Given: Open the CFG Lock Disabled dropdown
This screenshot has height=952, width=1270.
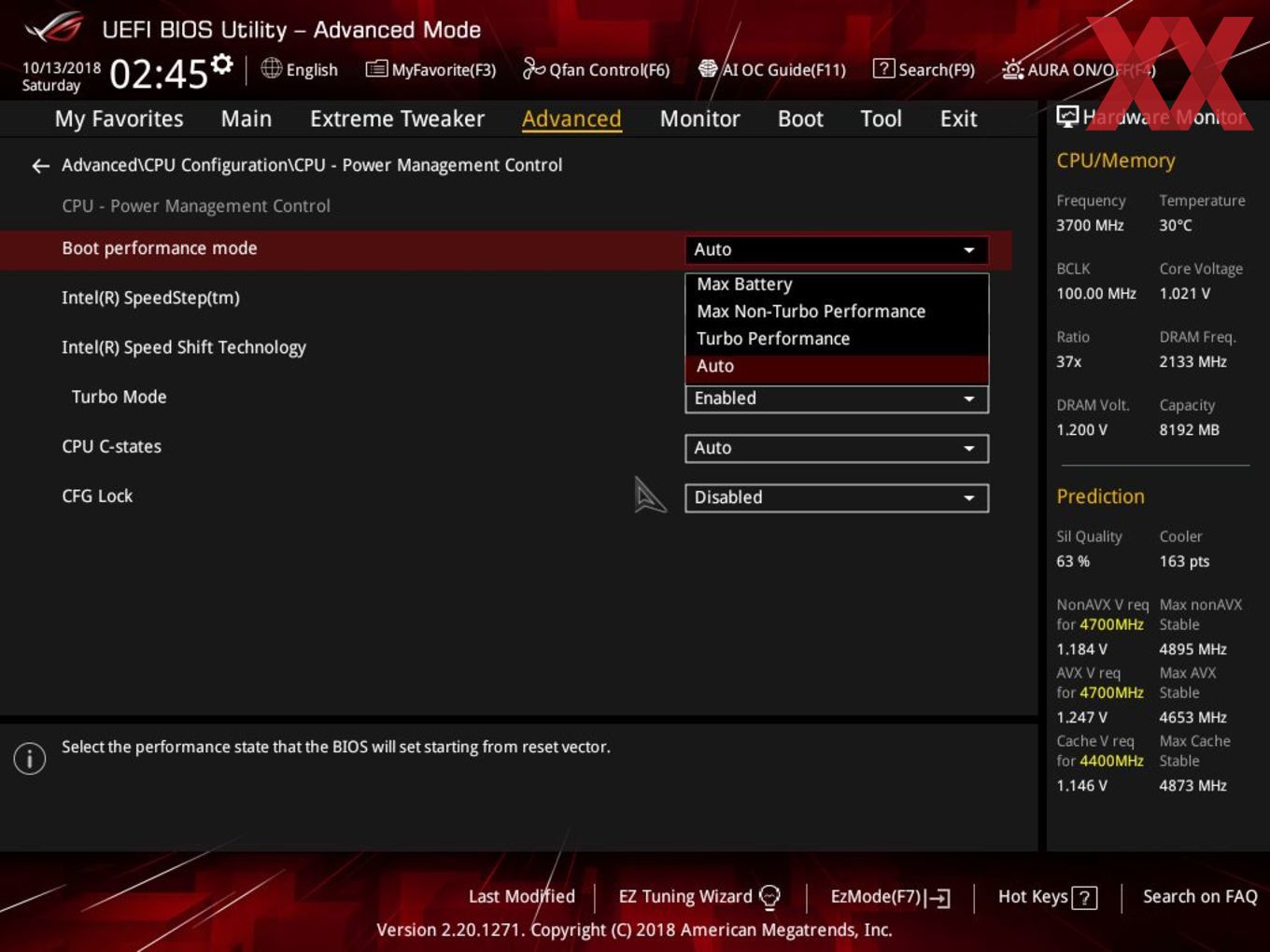Looking at the screenshot, I should coord(836,497).
